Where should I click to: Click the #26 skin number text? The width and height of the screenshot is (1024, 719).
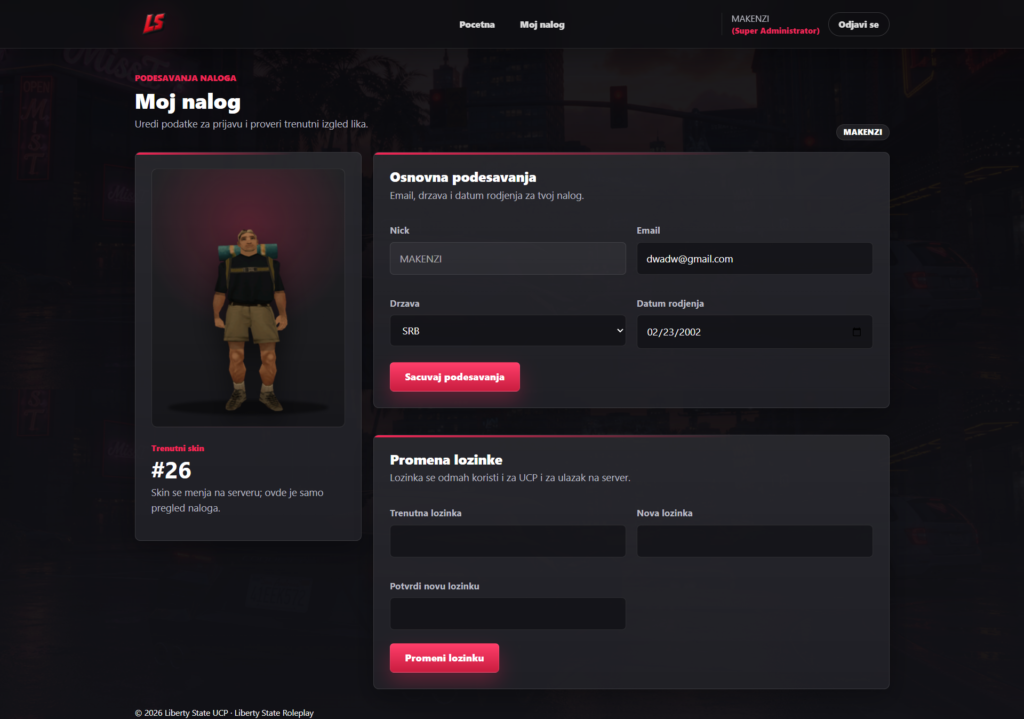pos(171,470)
